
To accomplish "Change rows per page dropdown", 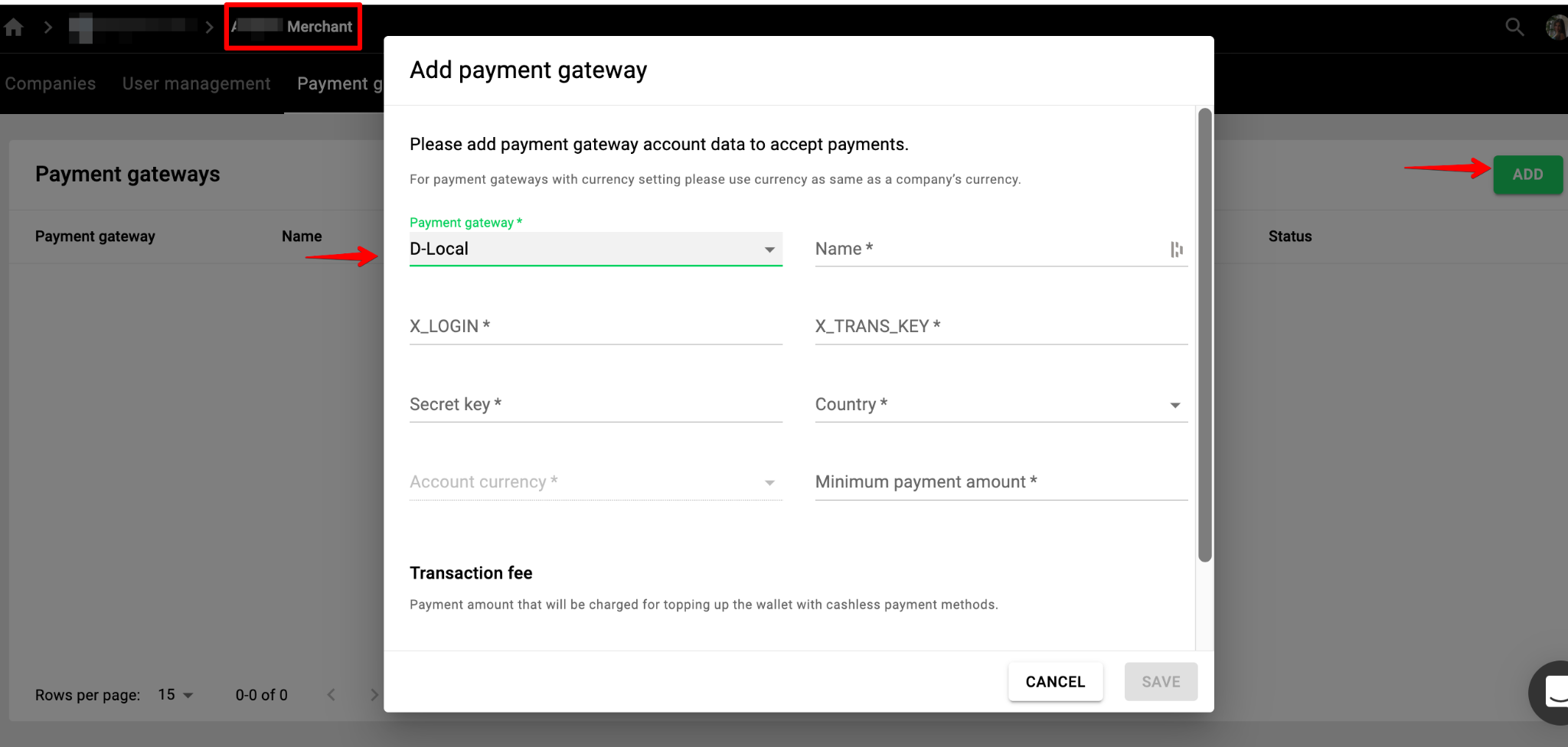I will pos(175,695).
